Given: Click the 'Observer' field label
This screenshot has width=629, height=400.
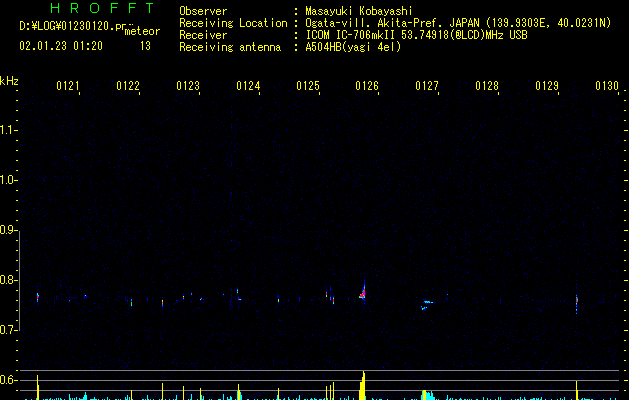Looking at the screenshot, I should (203, 11).
